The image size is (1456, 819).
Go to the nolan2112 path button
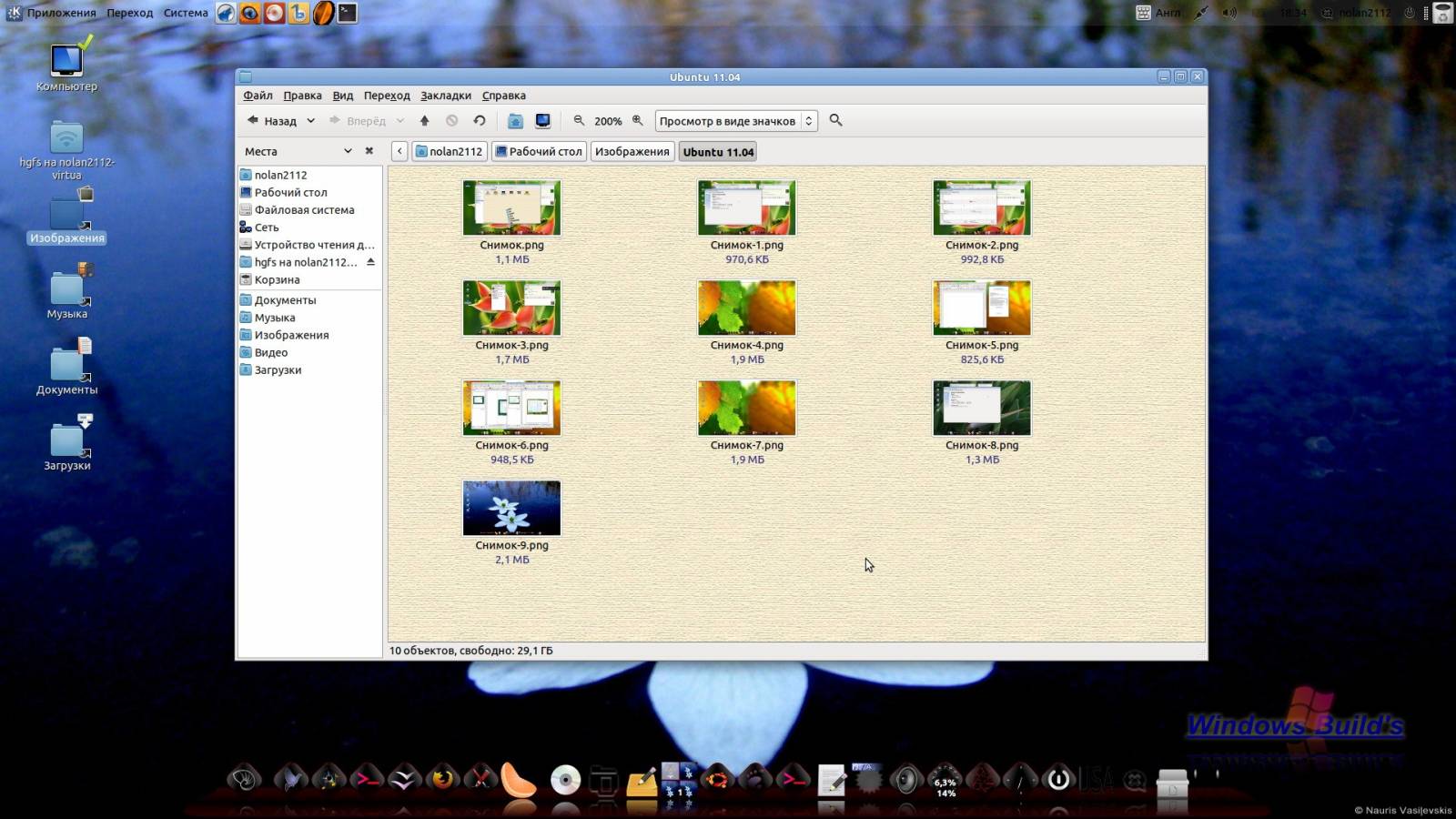point(450,151)
